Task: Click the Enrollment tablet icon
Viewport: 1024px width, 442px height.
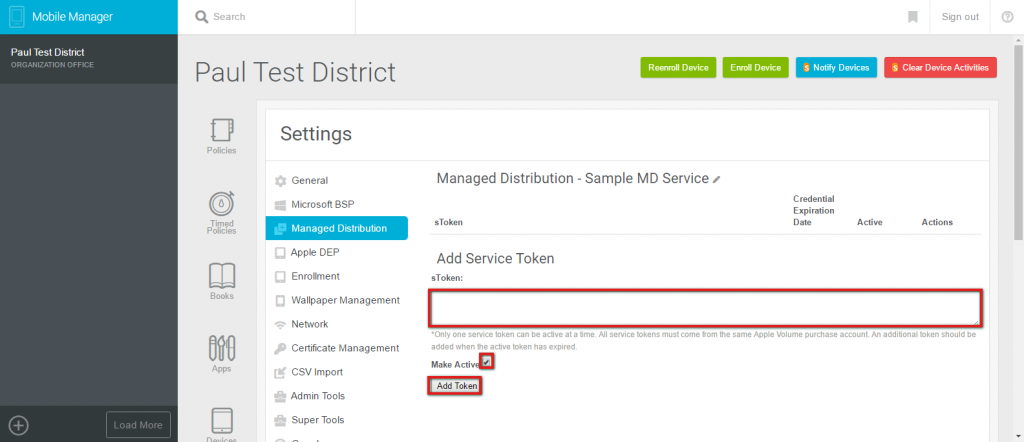Action: coord(280,277)
